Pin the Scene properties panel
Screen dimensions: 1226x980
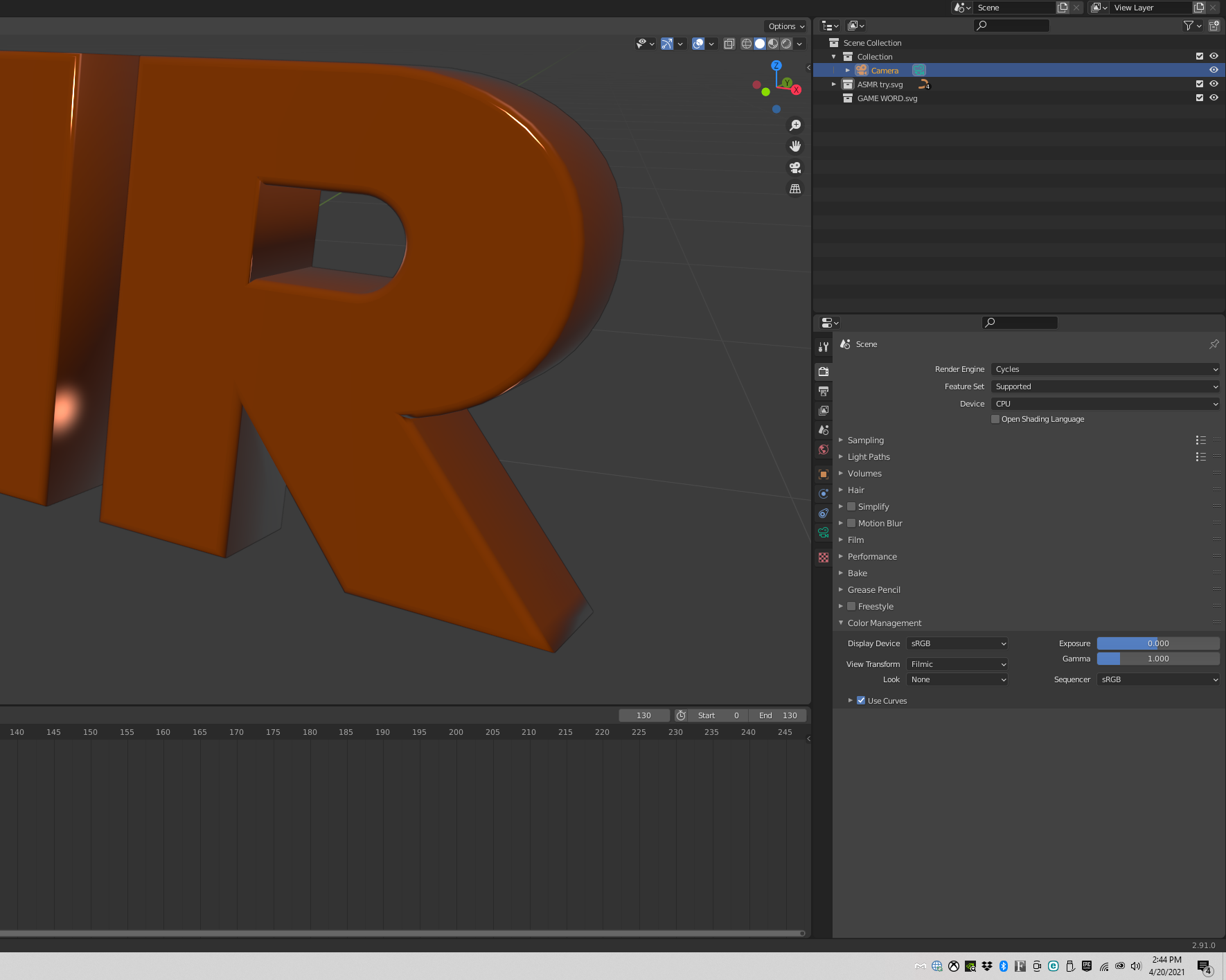click(1214, 344)
